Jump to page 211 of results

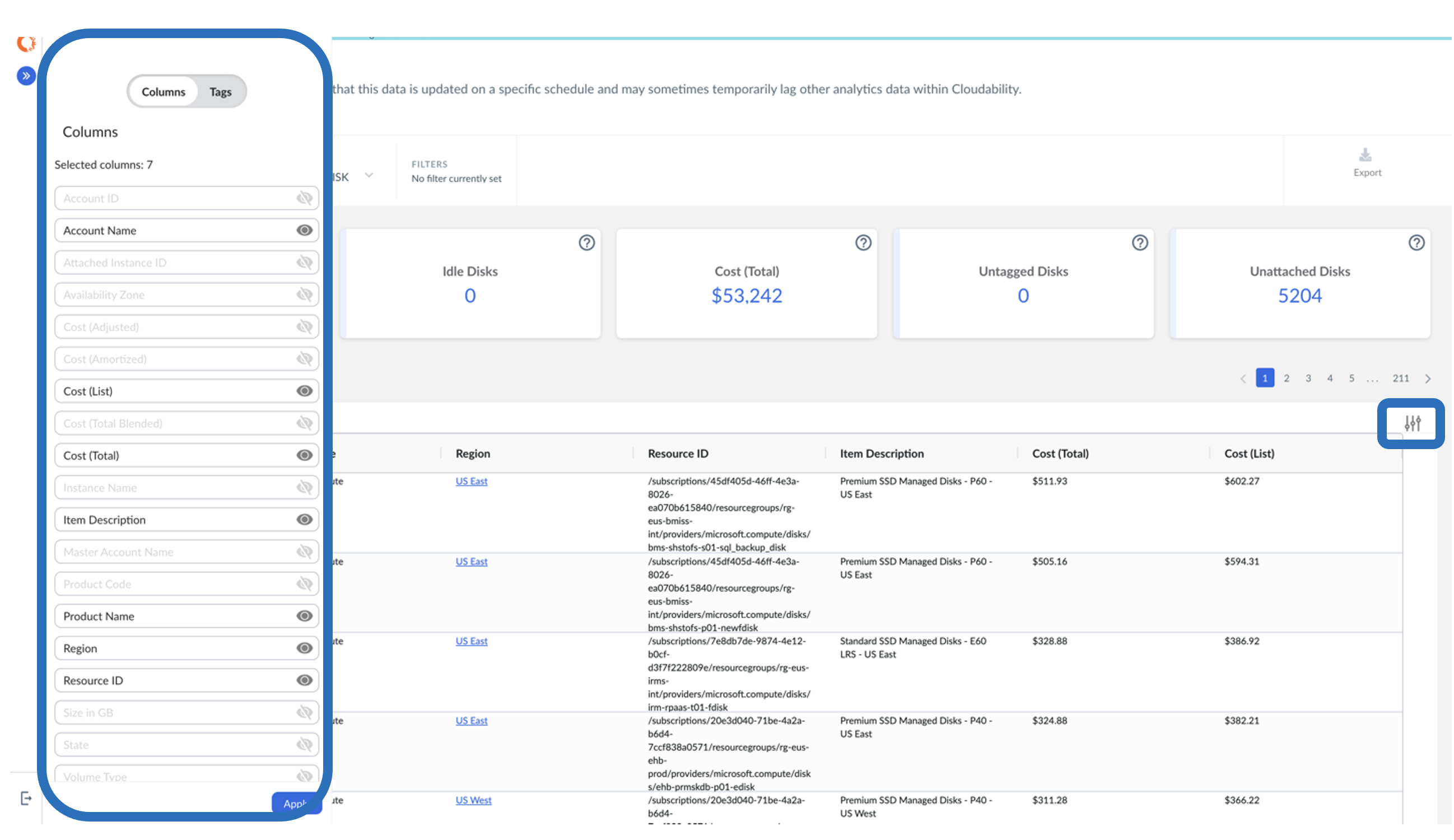tap(1402, 379)
